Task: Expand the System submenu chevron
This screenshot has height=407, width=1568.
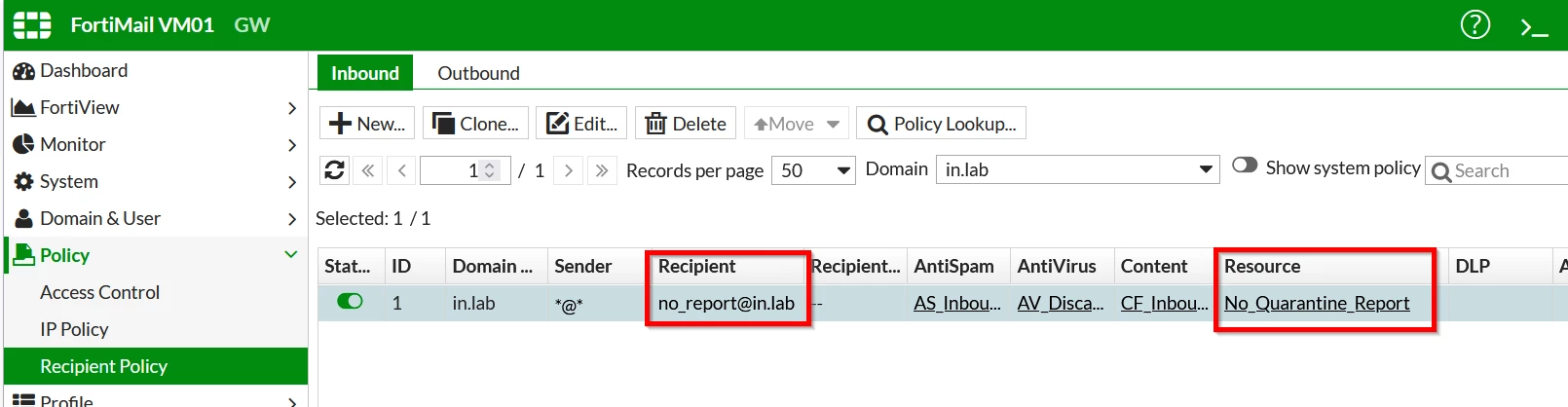Action: [291, 182]
